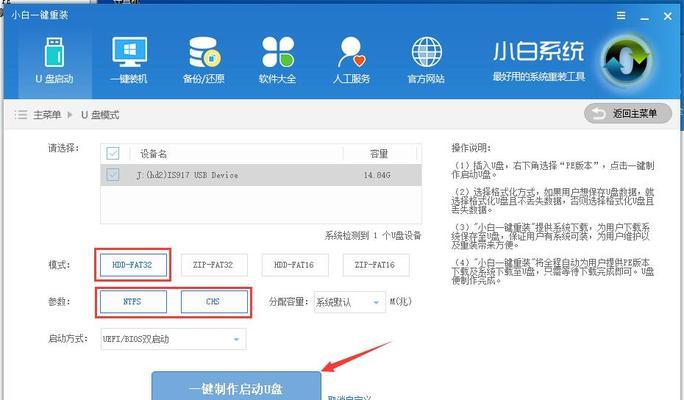Toggle checkbox for IS917 USB Device
The width and height of the screenshot is (684, 400).
click(x=113, y=175)
